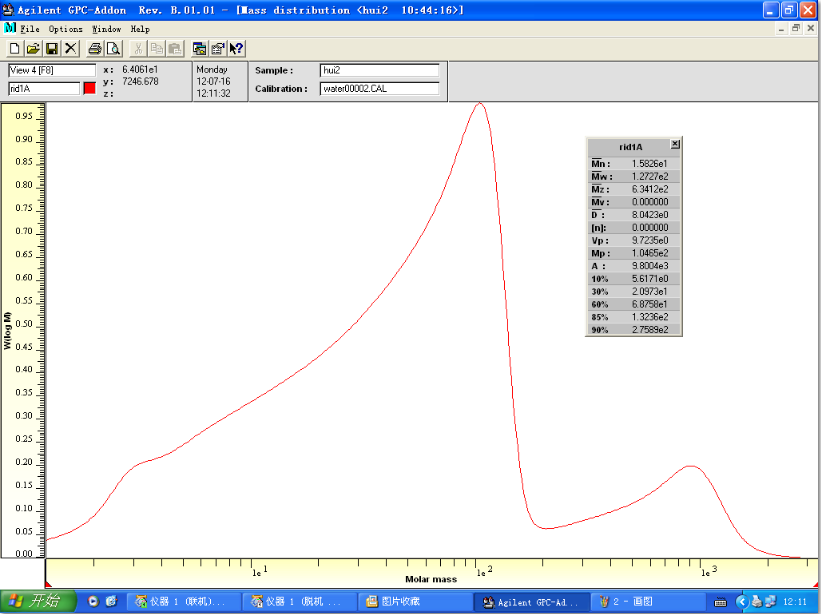Click the printer icon in system tray
The width and height of the screenshot is (821, 614).
pyautogui.click(x=756, y=602)
